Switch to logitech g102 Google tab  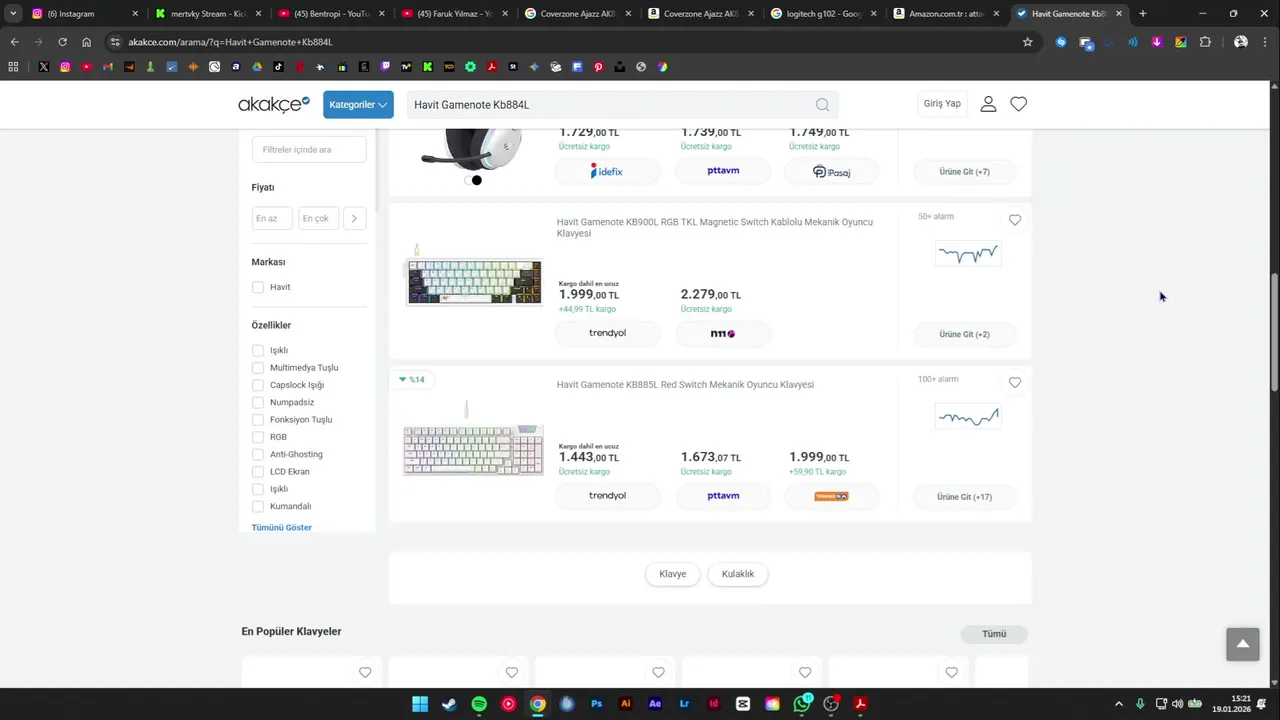(824, 14)
